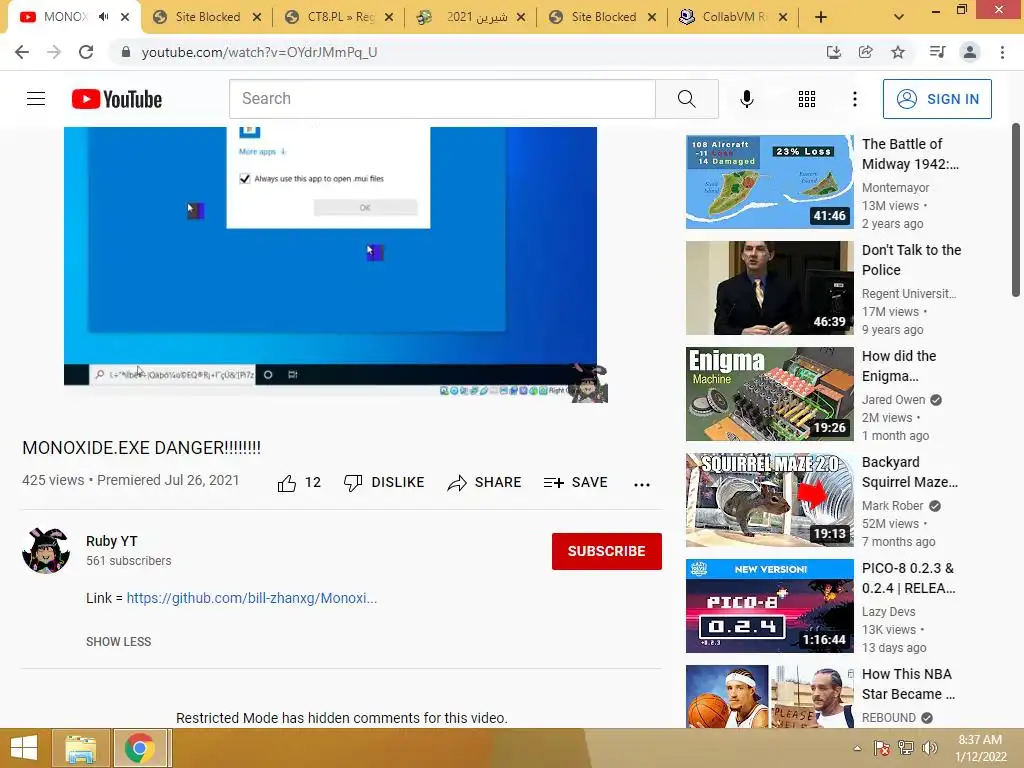
Task: Show hidden system tray icons
Action: click(x=857, y=748)
